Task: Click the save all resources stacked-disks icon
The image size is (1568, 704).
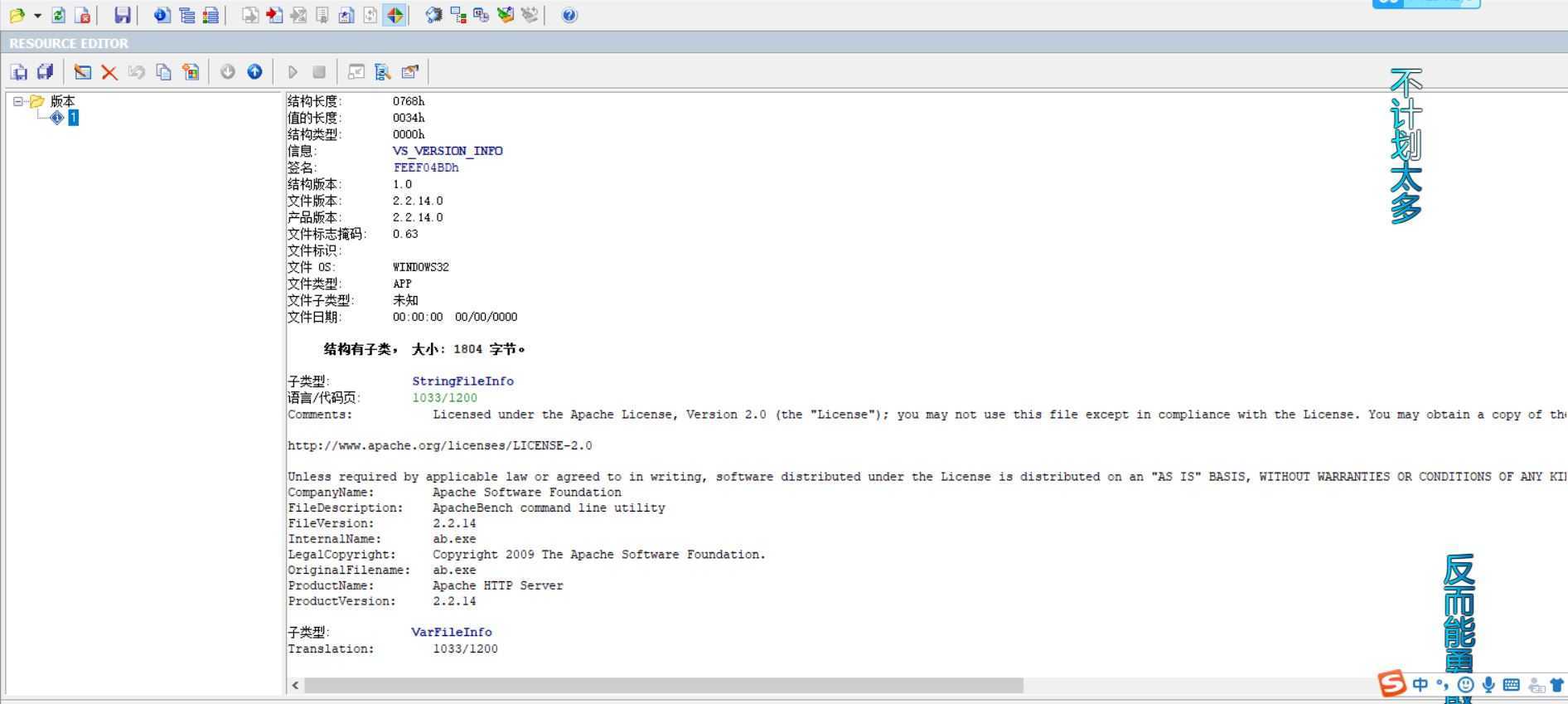Action: pos(46,72)
